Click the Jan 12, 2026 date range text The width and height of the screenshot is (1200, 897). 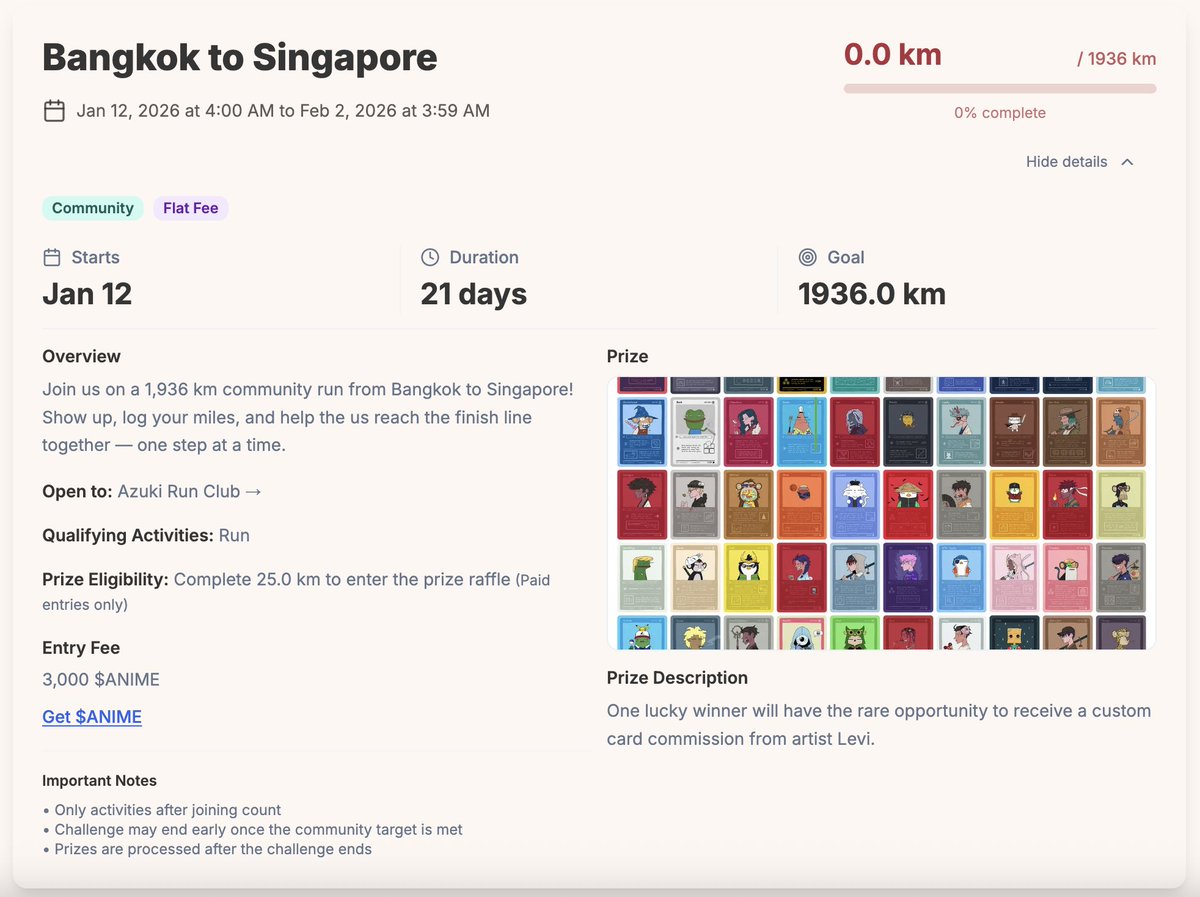point(283,111)
